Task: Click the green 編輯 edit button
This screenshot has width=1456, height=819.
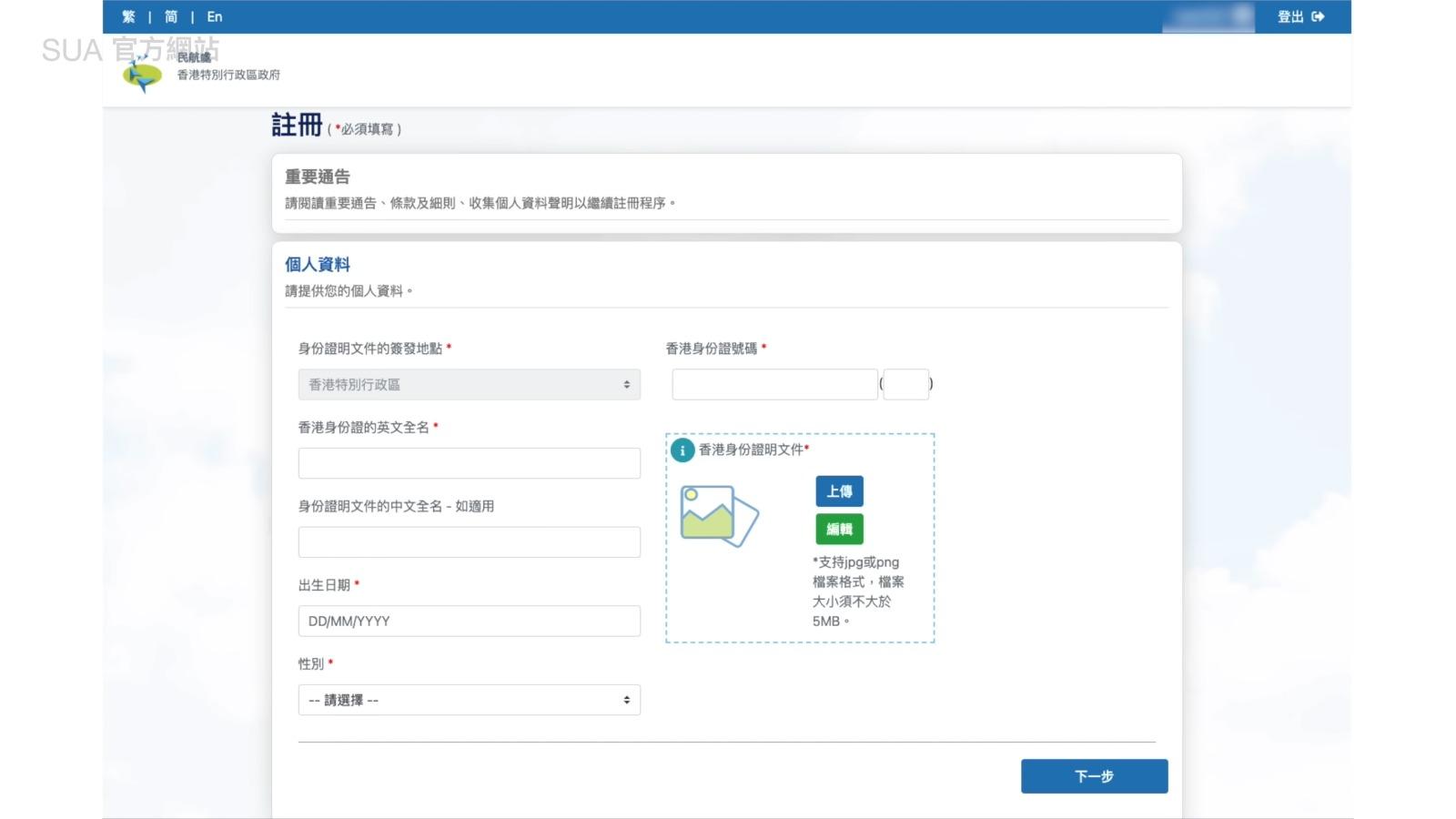Action: [x=839, y=530]
